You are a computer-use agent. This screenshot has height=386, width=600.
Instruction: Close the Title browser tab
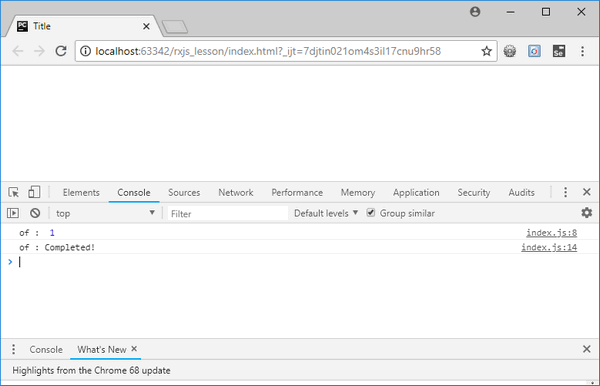click(146, 26)
